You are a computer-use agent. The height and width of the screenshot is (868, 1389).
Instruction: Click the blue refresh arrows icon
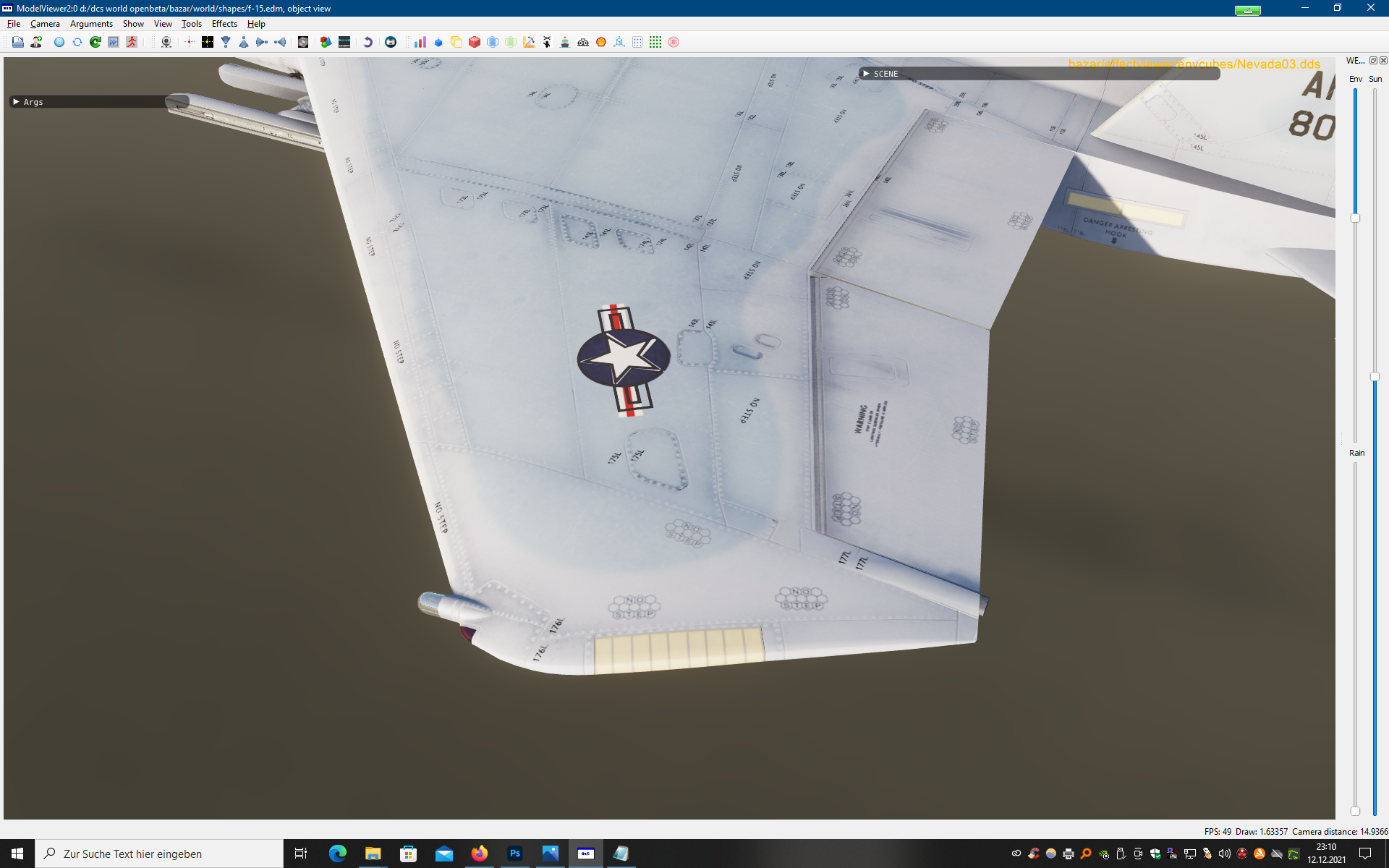77,42
